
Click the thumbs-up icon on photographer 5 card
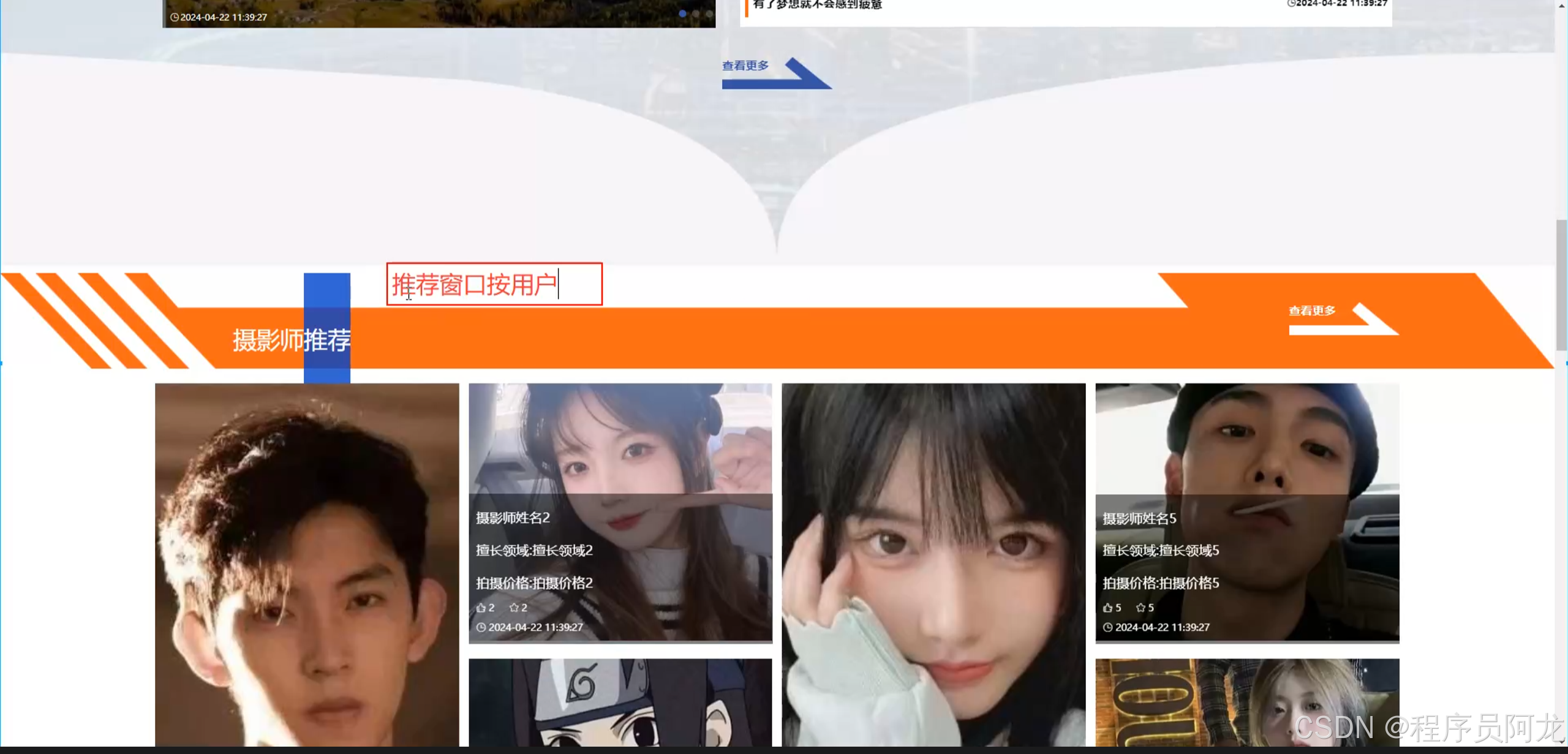pos(1107,608)
